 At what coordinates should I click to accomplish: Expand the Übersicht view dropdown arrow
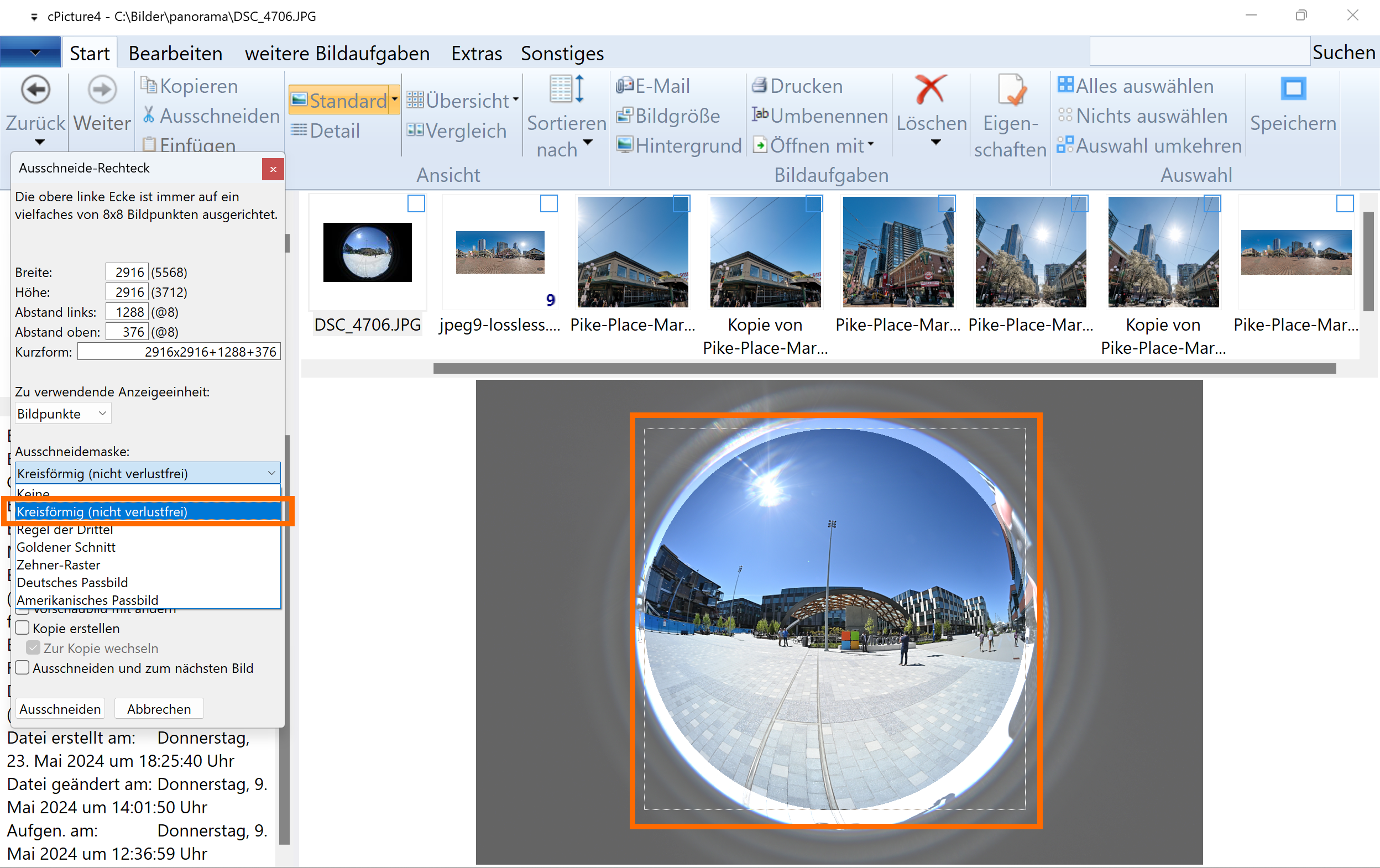point(516,100)
